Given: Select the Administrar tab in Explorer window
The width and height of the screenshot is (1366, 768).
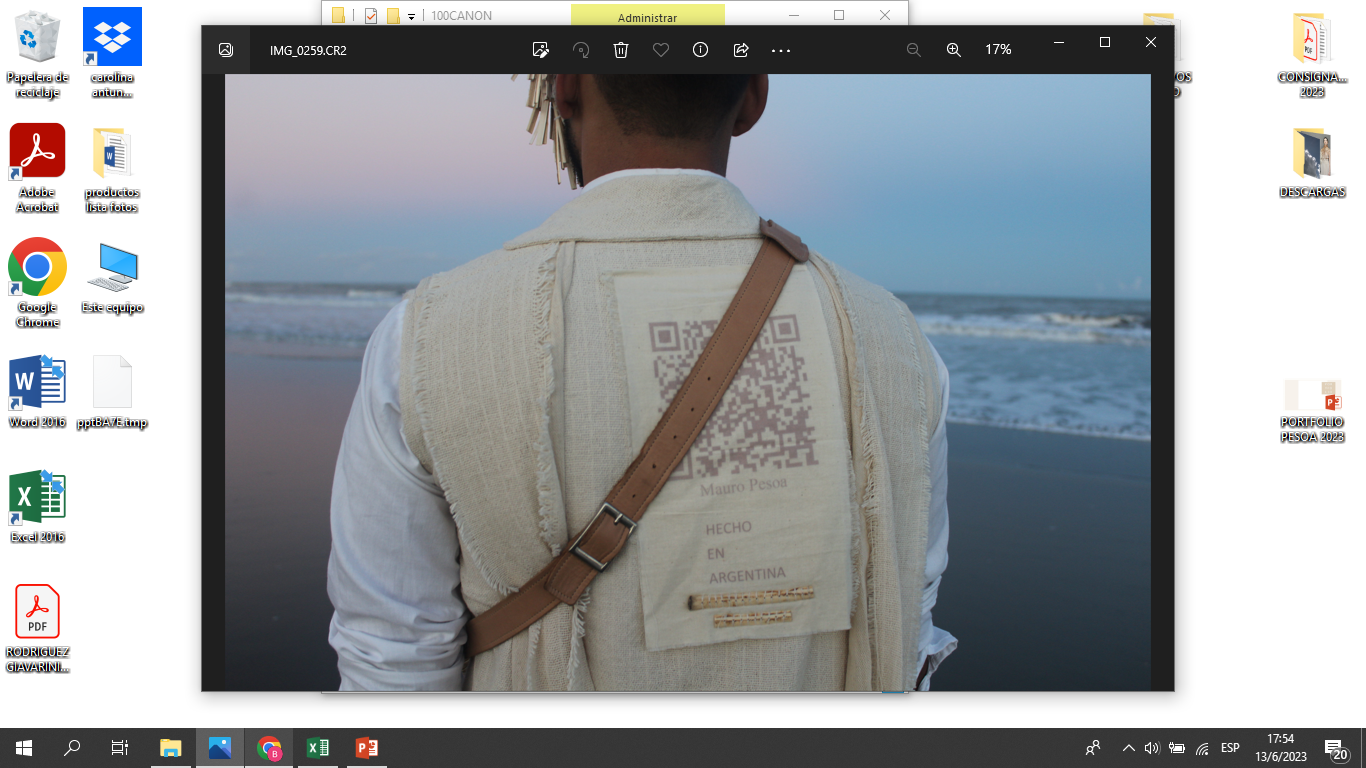Looking at the screenshot, I should (647, 17).
